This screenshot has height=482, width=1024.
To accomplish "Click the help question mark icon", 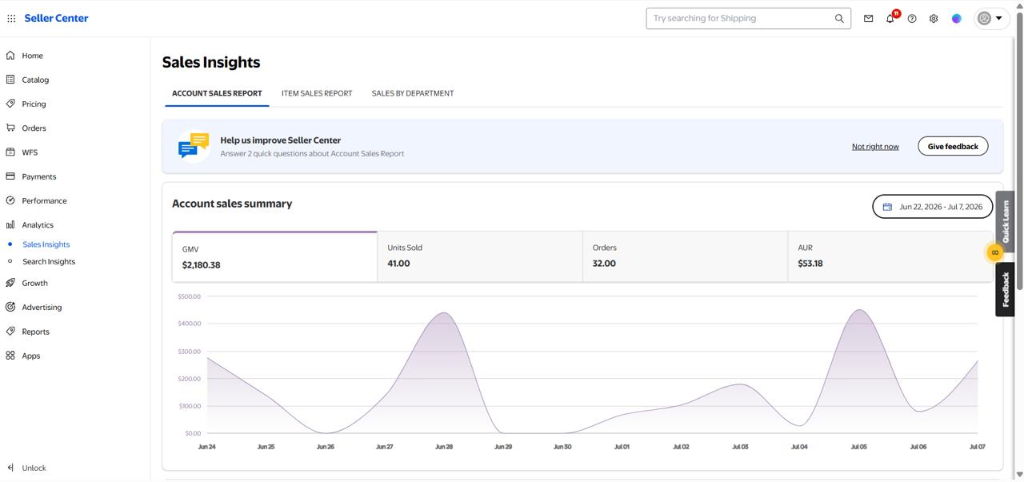I will click(912, 18).
